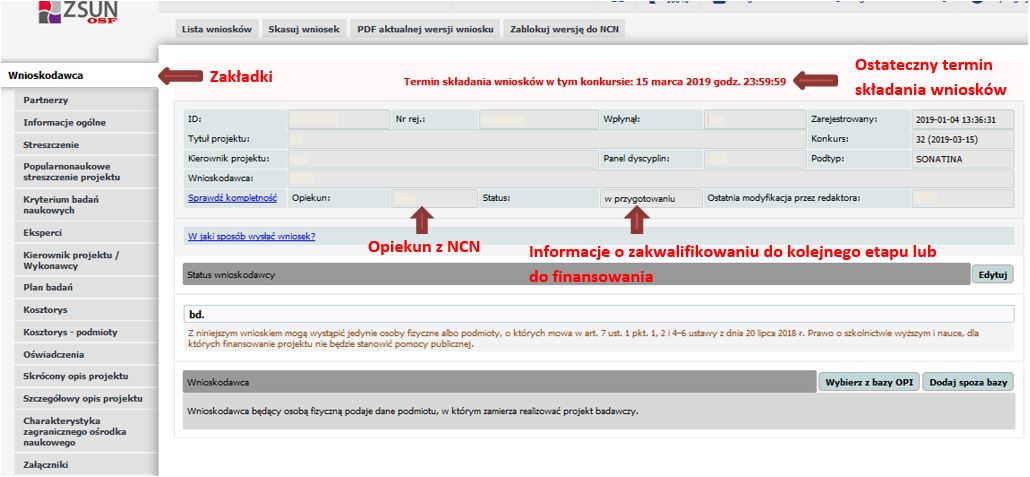Screen dimensions: 1030x477
Task: Select the Wnioskodawca sidebar tab
Action: (79, 76)
